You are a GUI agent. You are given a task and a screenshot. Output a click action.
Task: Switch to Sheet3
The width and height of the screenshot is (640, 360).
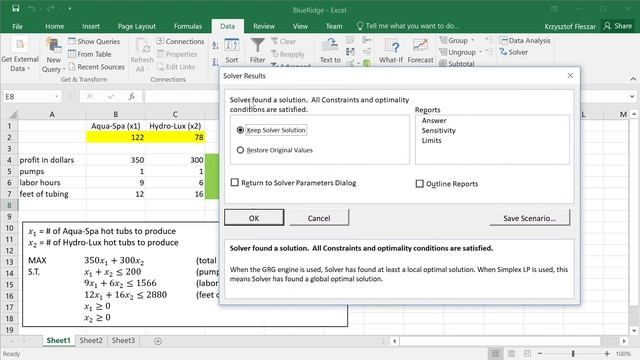pyautogui.click(x=123, y=340)
